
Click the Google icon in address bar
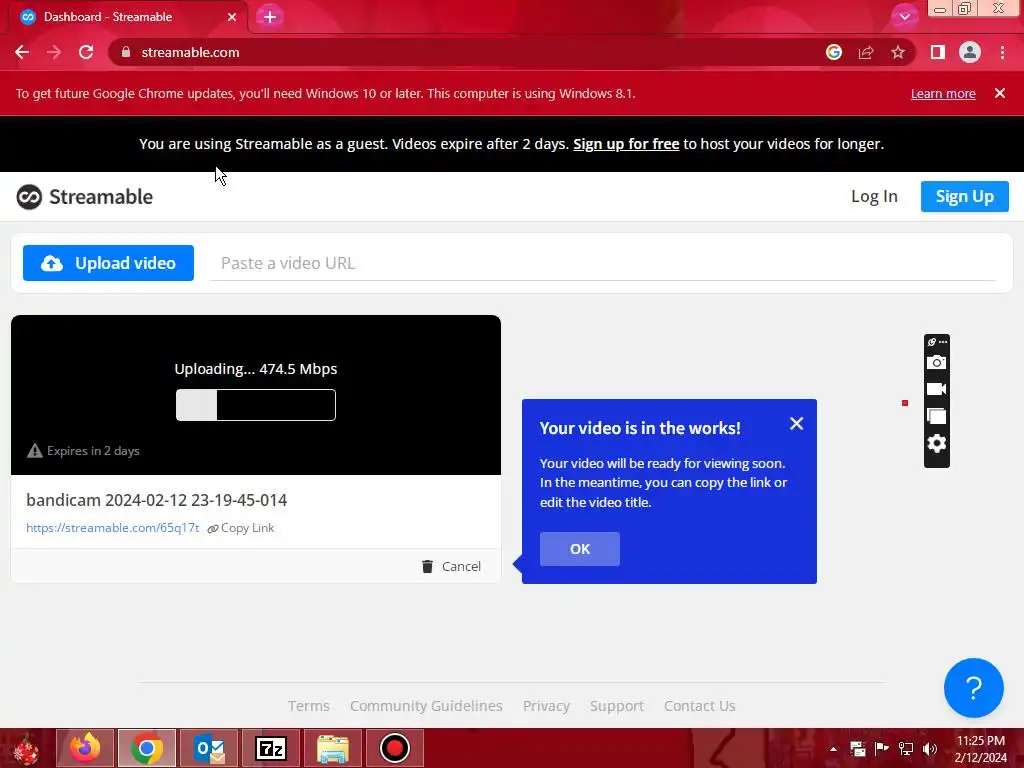click(x=834, y=52)
